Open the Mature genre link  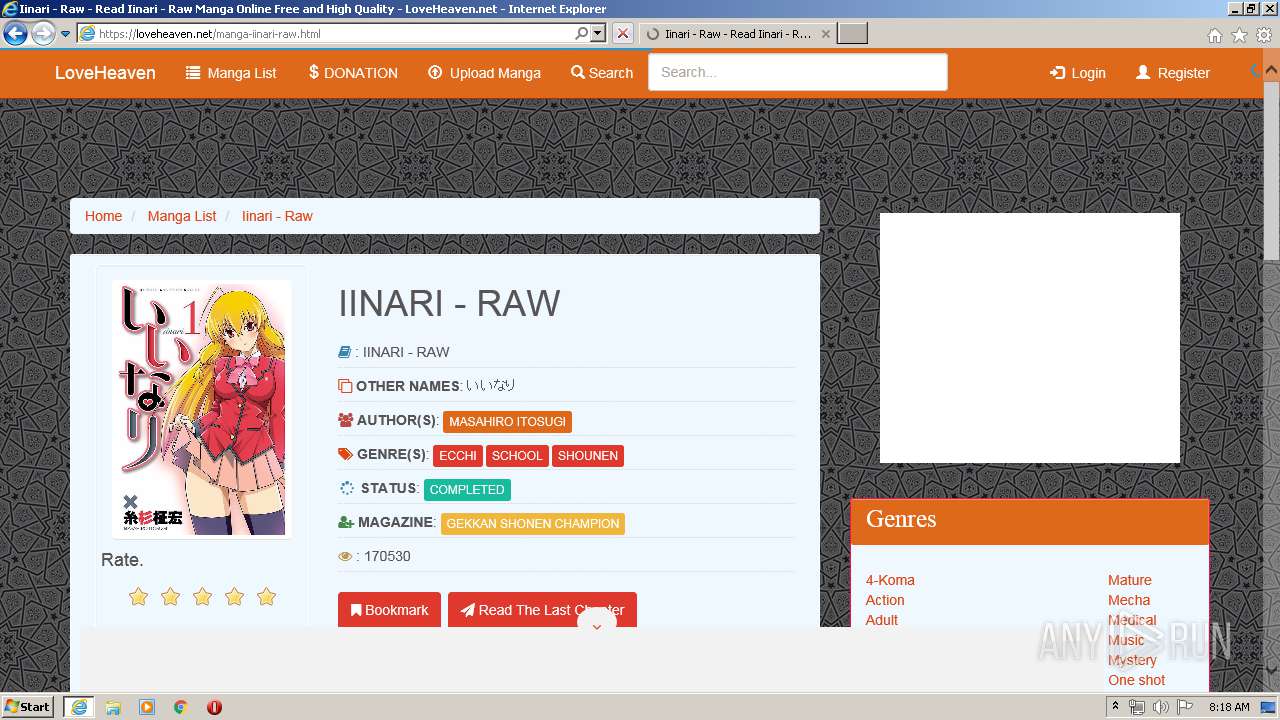(1130, 580)
